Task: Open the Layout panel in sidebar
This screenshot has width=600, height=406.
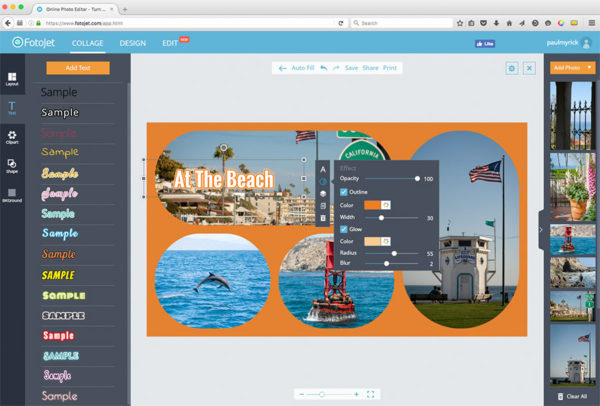Action: [x=12, y=79]
